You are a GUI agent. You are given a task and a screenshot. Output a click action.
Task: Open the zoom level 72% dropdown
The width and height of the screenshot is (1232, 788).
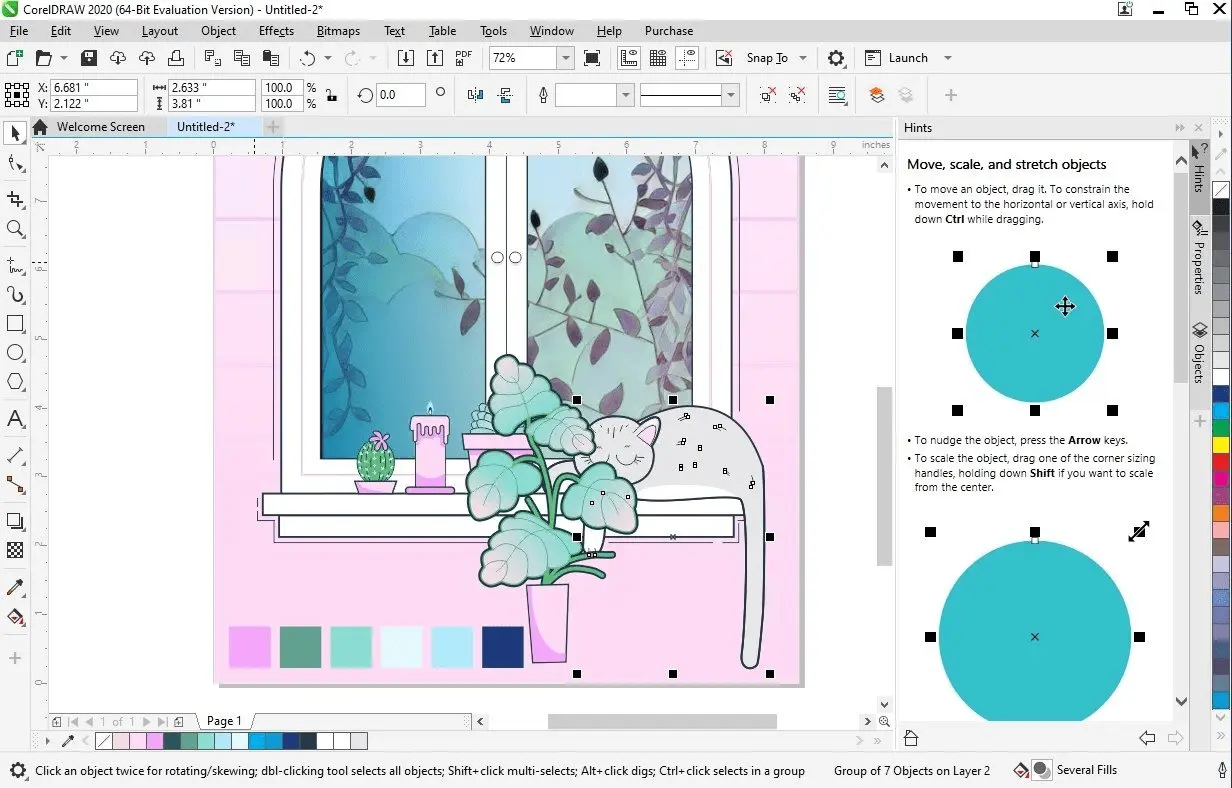click(565, 58)
